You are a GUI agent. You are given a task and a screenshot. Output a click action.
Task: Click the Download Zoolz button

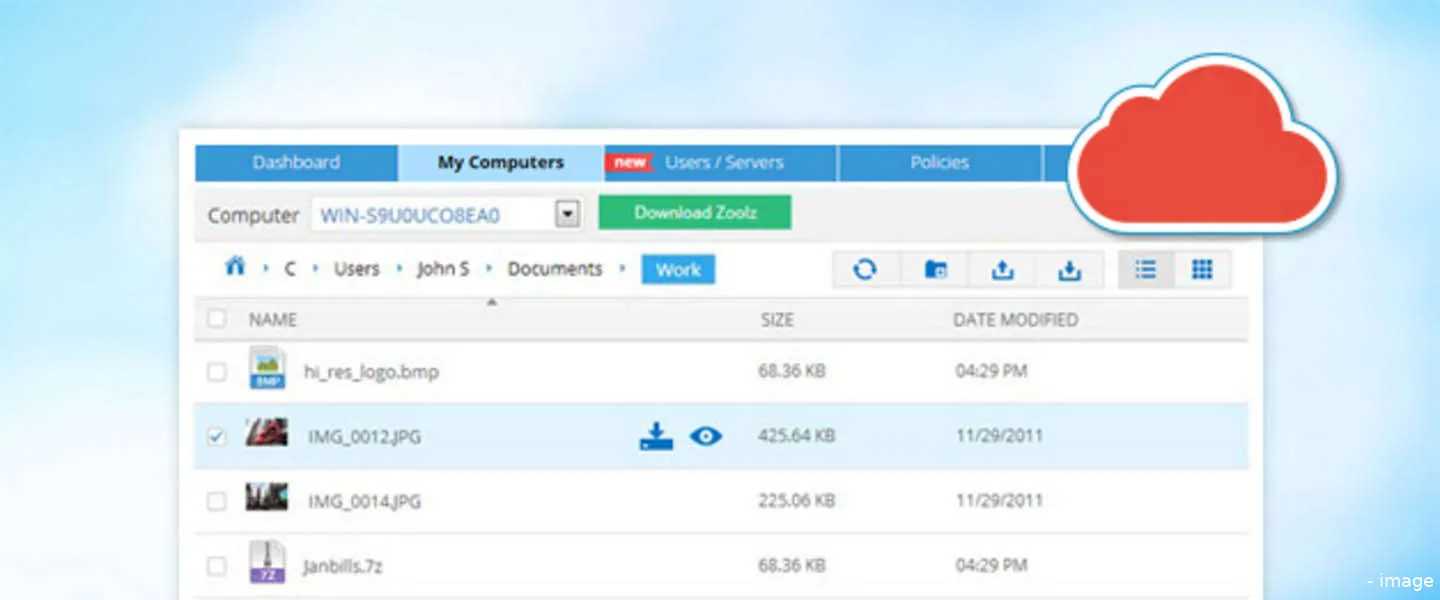point(694,213)
